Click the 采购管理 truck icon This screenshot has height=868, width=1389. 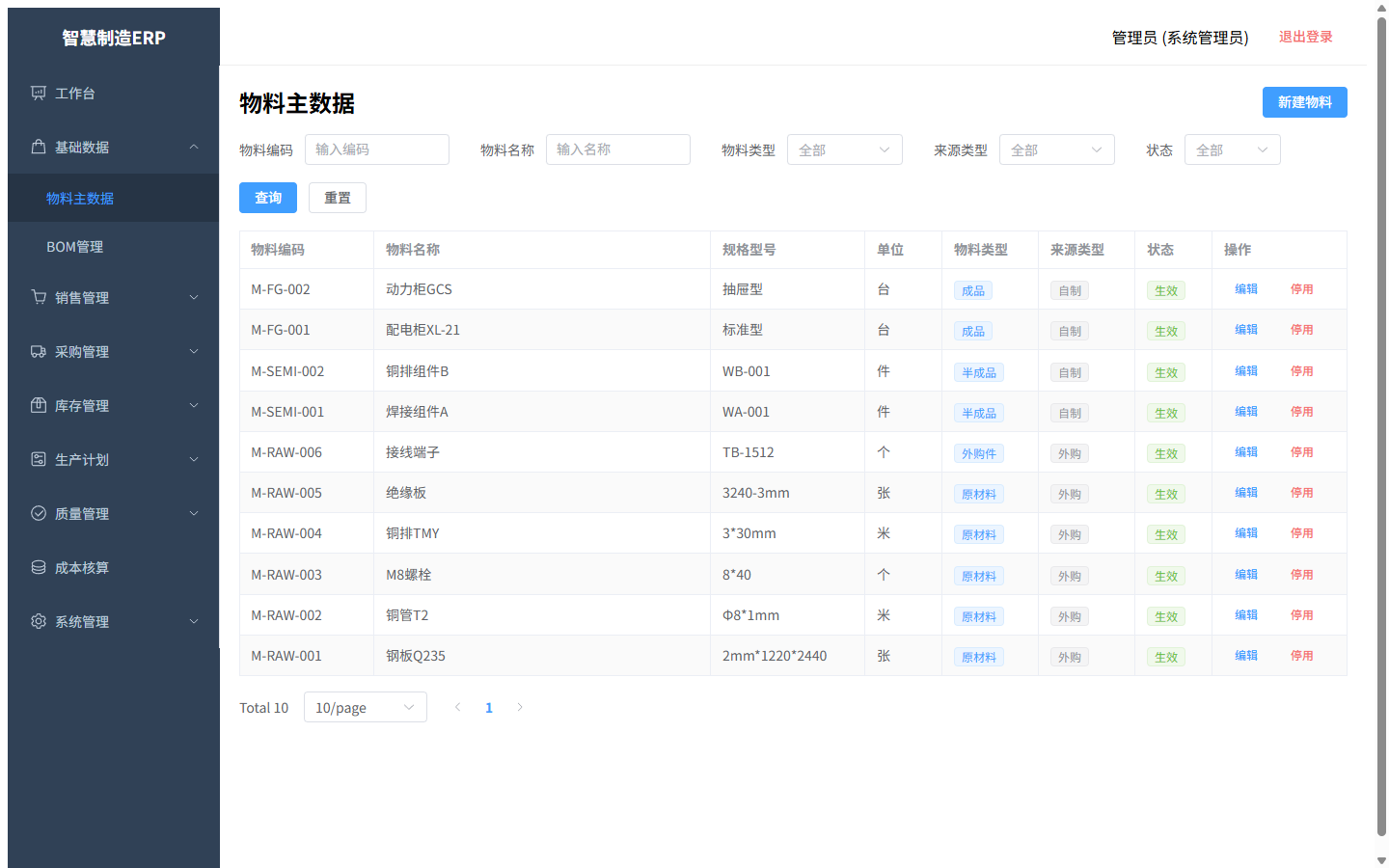coord(39,352)
